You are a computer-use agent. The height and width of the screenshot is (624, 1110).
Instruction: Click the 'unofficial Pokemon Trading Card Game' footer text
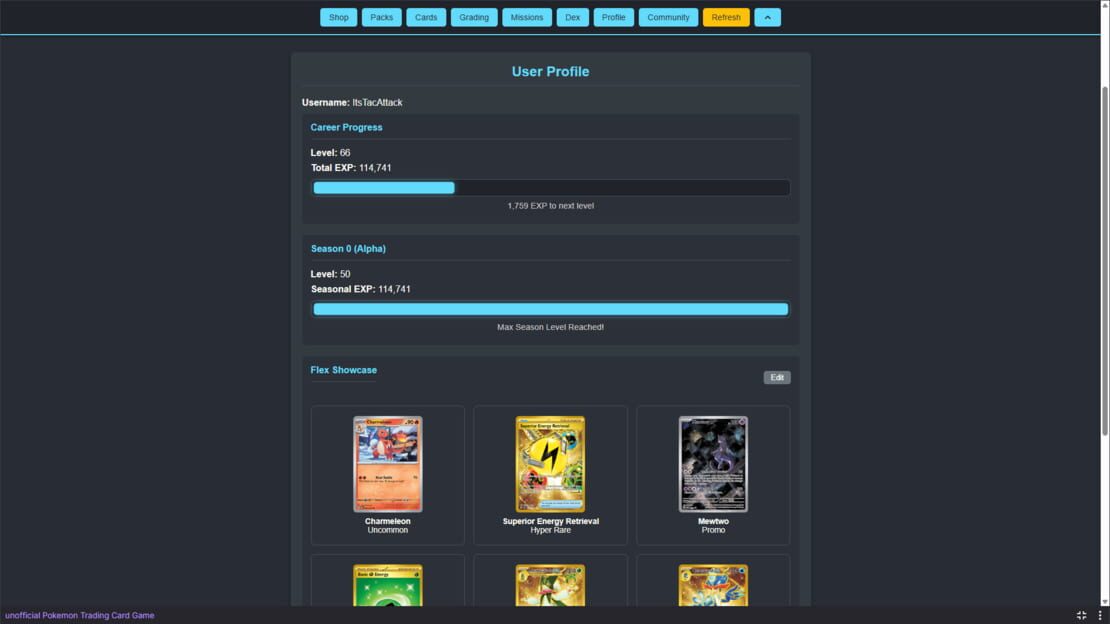tap(79, 616)
